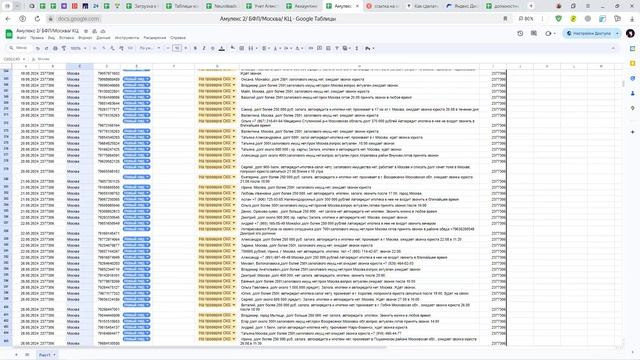The width and height of the screenshot is (640, 360).
Task: Move the document with the folder icon
Action: tap(94, 31)
